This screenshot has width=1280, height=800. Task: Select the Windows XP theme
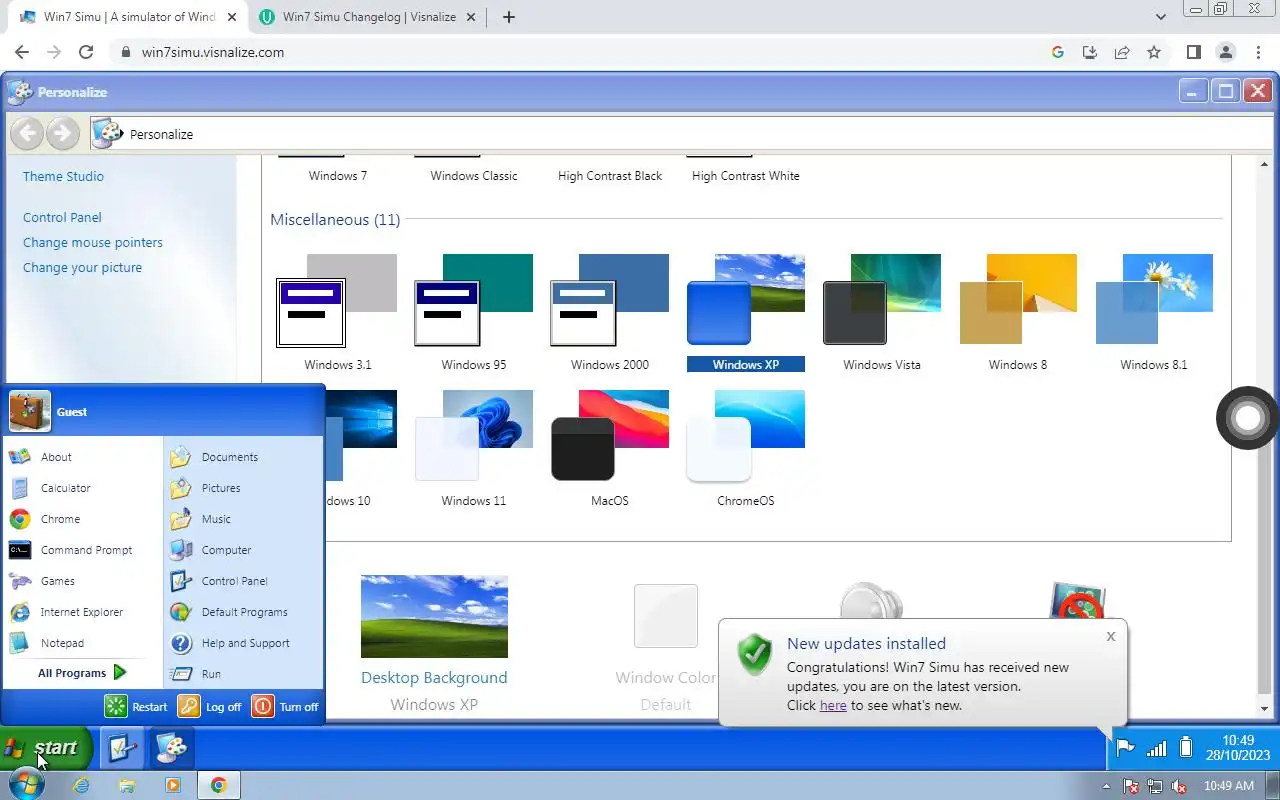(x=745, y=313)
